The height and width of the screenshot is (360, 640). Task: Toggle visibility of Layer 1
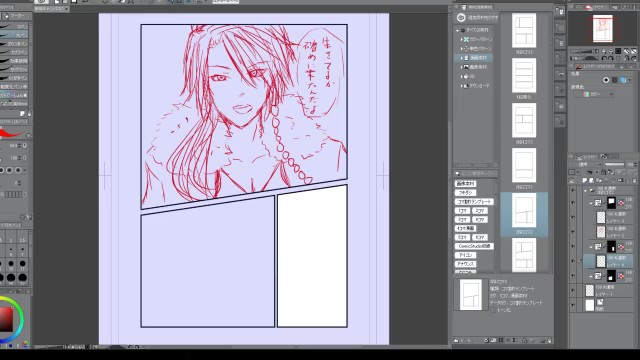click(x=573, y=291)
